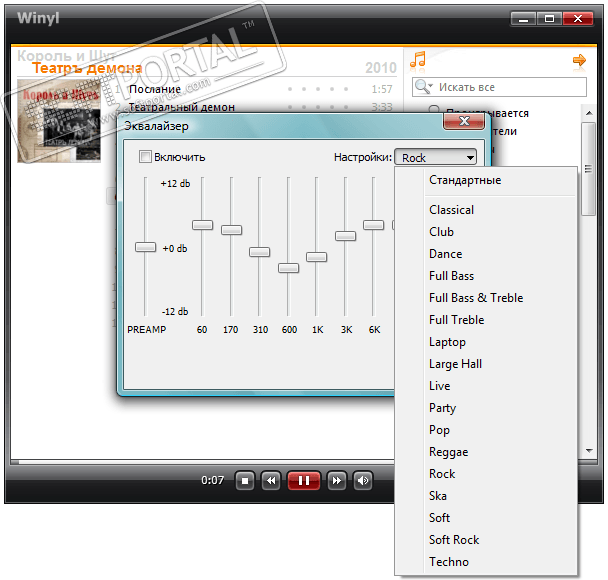Image resolution: width=608 pixels, height=580 pixels.
Task: Pause the current song
Action: tap(304, 481)
